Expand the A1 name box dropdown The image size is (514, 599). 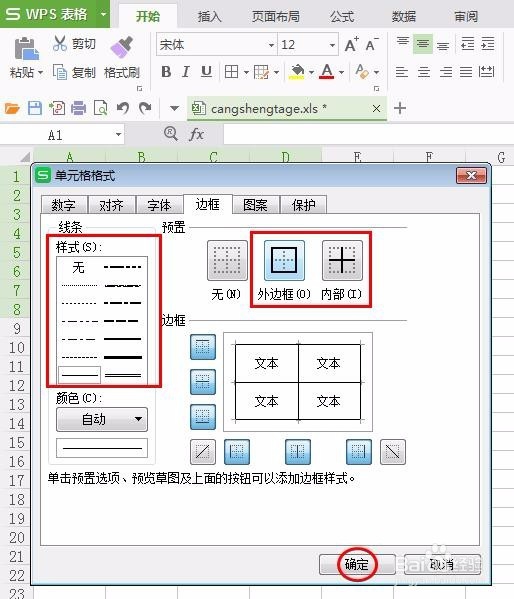[x=118, y=134]
